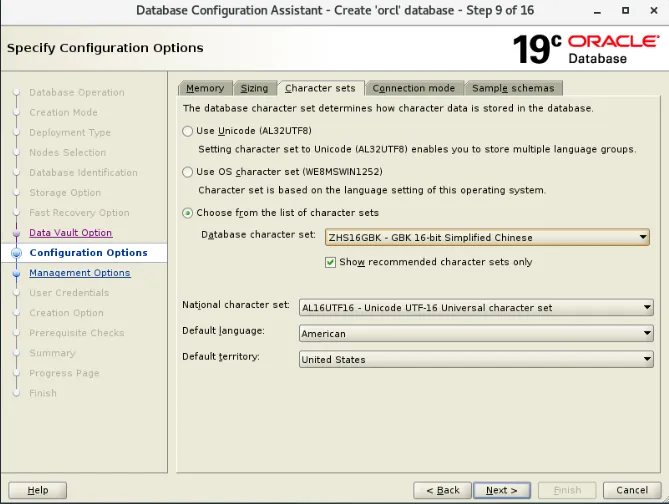Minimize the Database Configuration Assistant window

pyautogui.click(x=597, y=11)
